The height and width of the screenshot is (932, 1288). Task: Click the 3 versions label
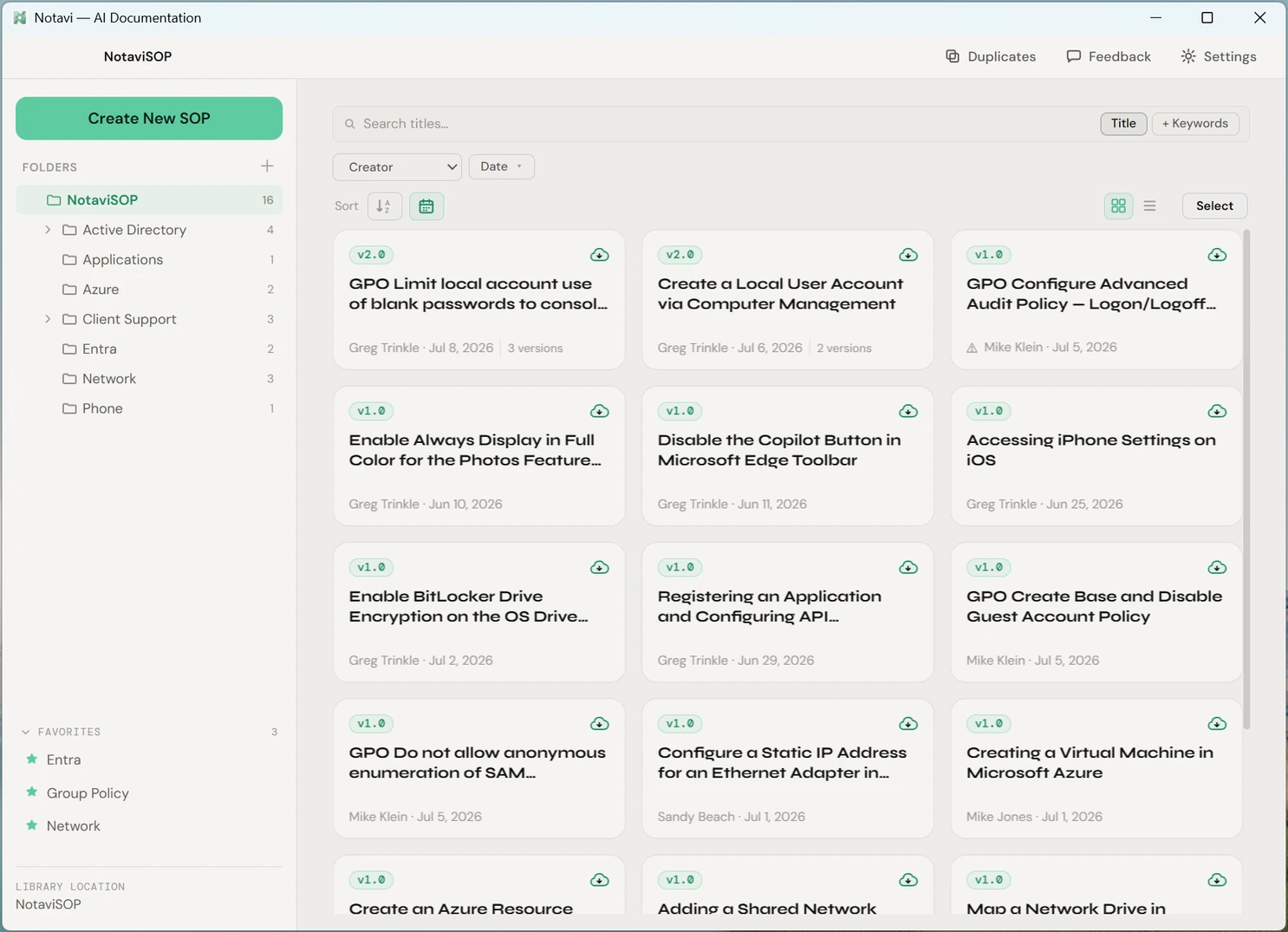(x=535, y=348)
